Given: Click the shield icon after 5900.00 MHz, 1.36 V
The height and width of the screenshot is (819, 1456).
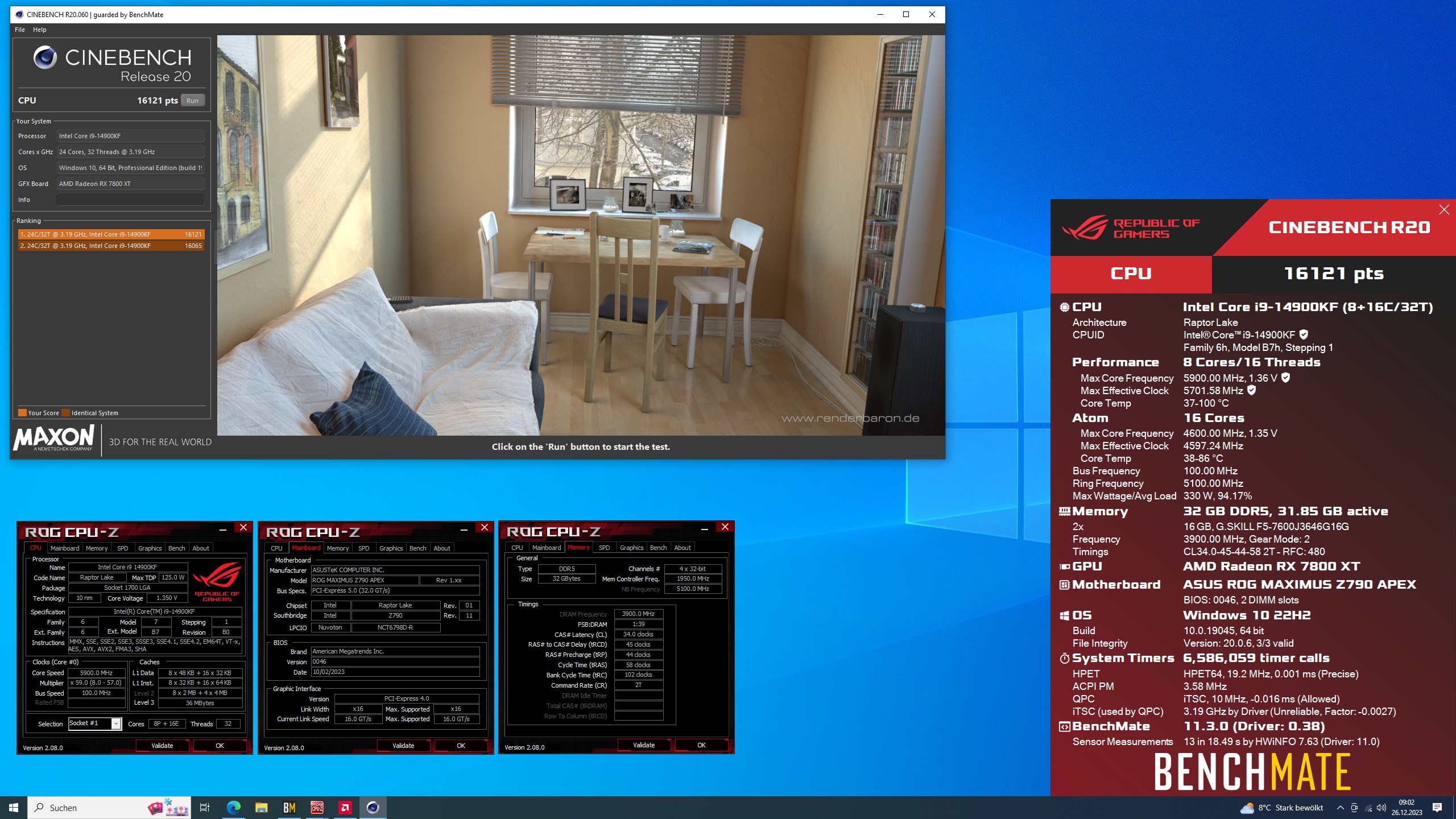Looking at the screenshot, I should (1285, 378).
